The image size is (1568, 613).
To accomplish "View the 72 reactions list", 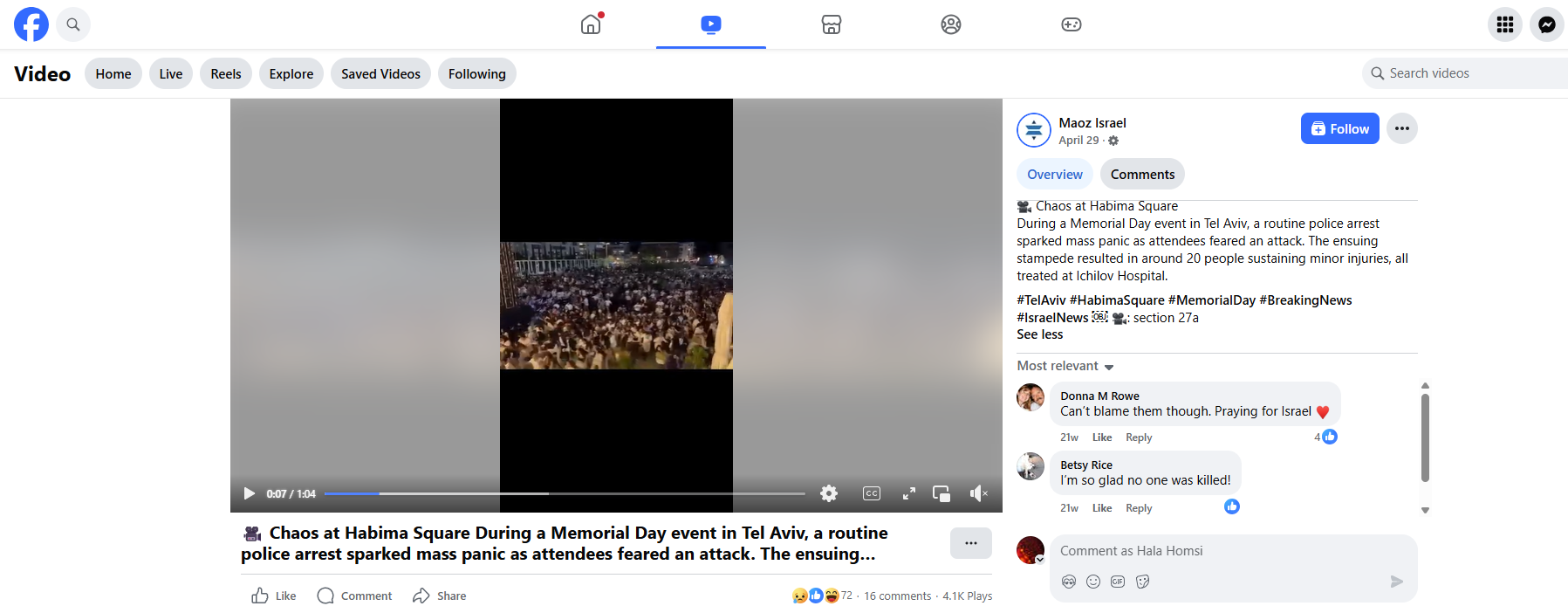I will [x=822, y=596].
